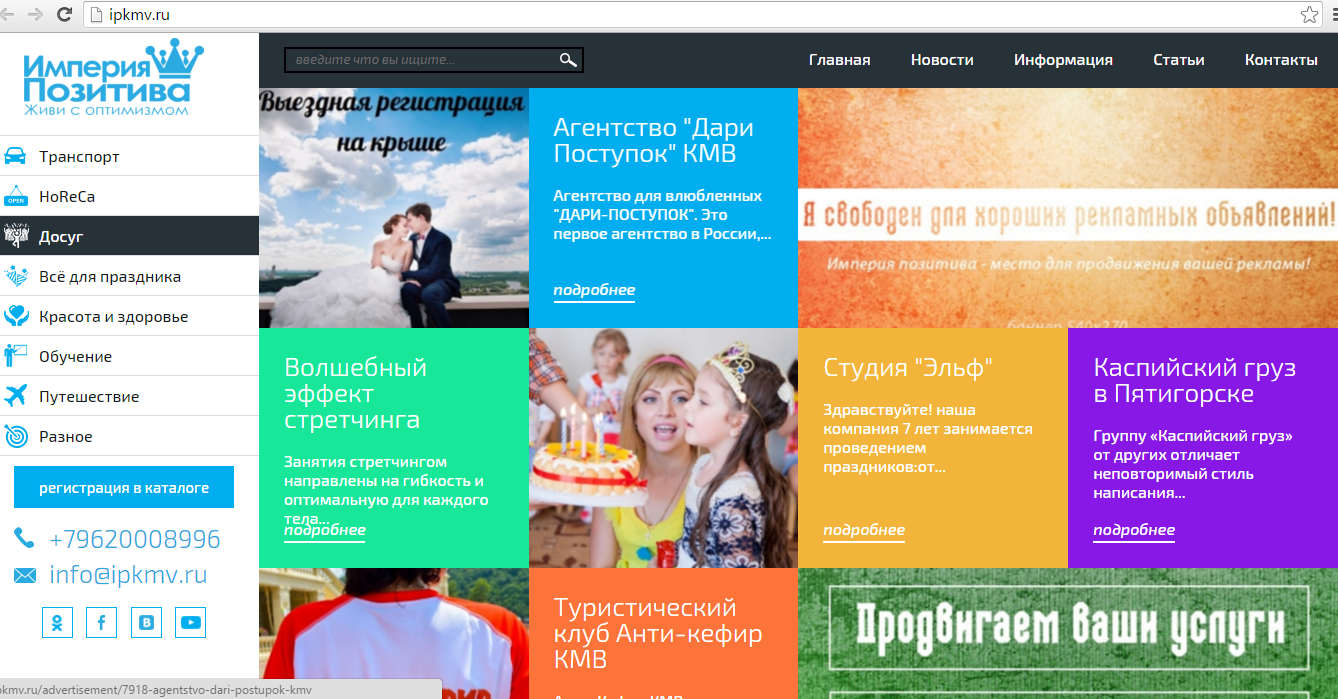Select HoReCa category in sidebar
The width and height of the screenshot is (1338, 699).
pos(129,196)
